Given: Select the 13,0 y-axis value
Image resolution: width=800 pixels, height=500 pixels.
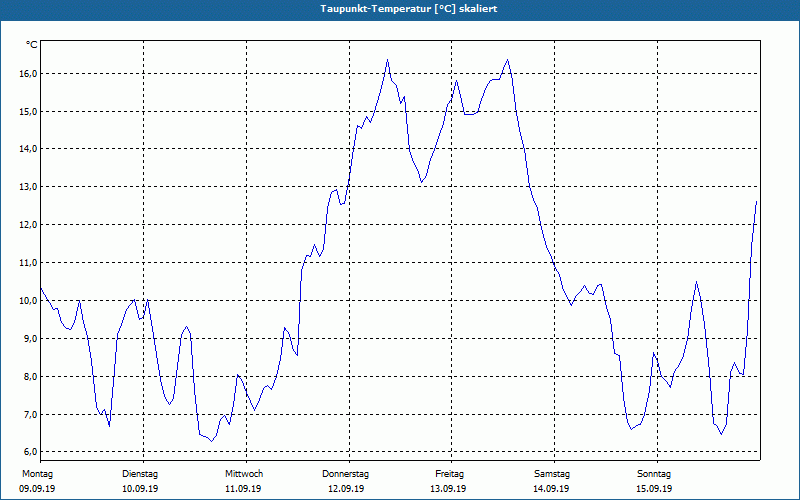Looking at the screenshot, I should tap(29, 187).
